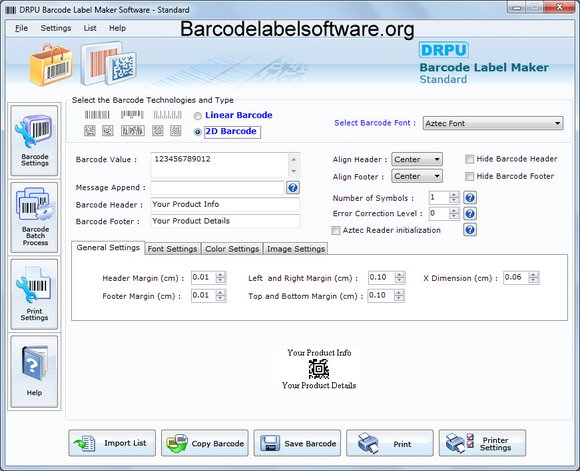
Task: Adjust the Footer Margin spinner arrows
Action: point(220,296)
